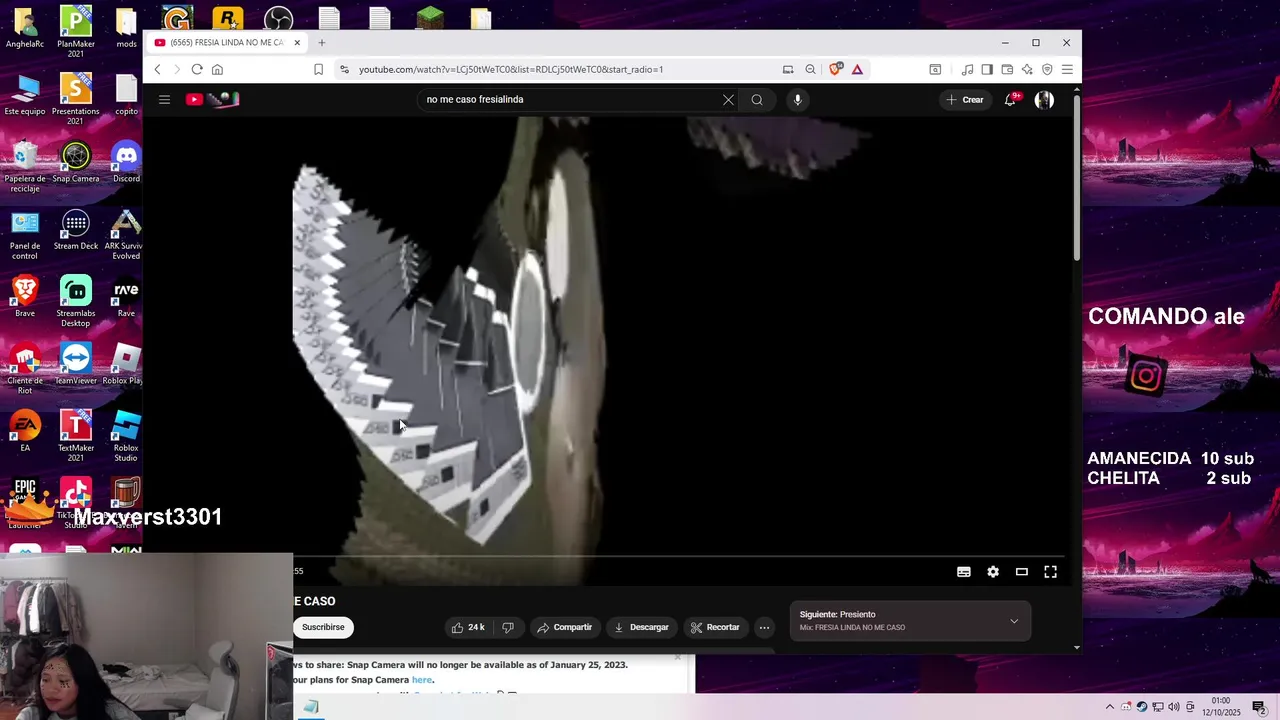Clear the YouTube search text
The height and width of the screenshot is (720, 1280).
(x=728, y=99)
